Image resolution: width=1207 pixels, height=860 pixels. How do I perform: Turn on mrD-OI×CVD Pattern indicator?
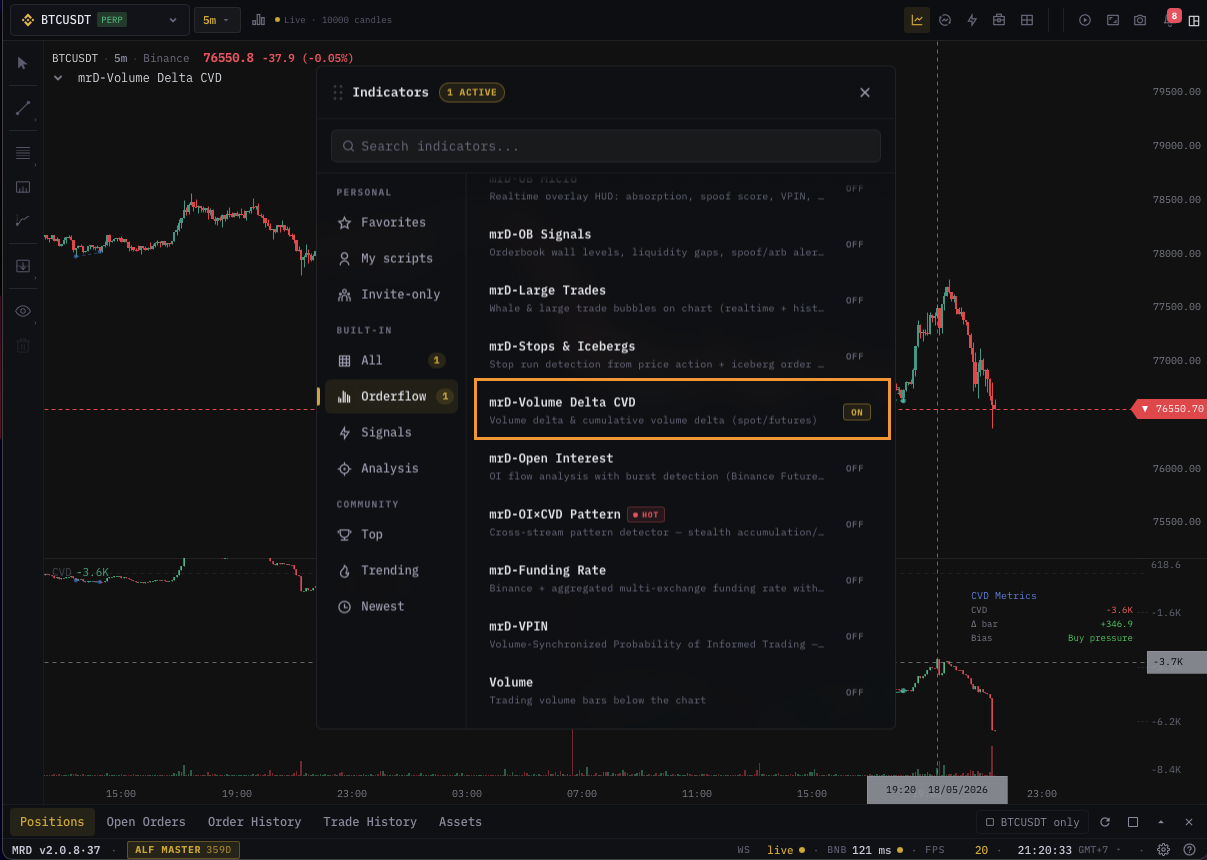(x=855, y=524)
